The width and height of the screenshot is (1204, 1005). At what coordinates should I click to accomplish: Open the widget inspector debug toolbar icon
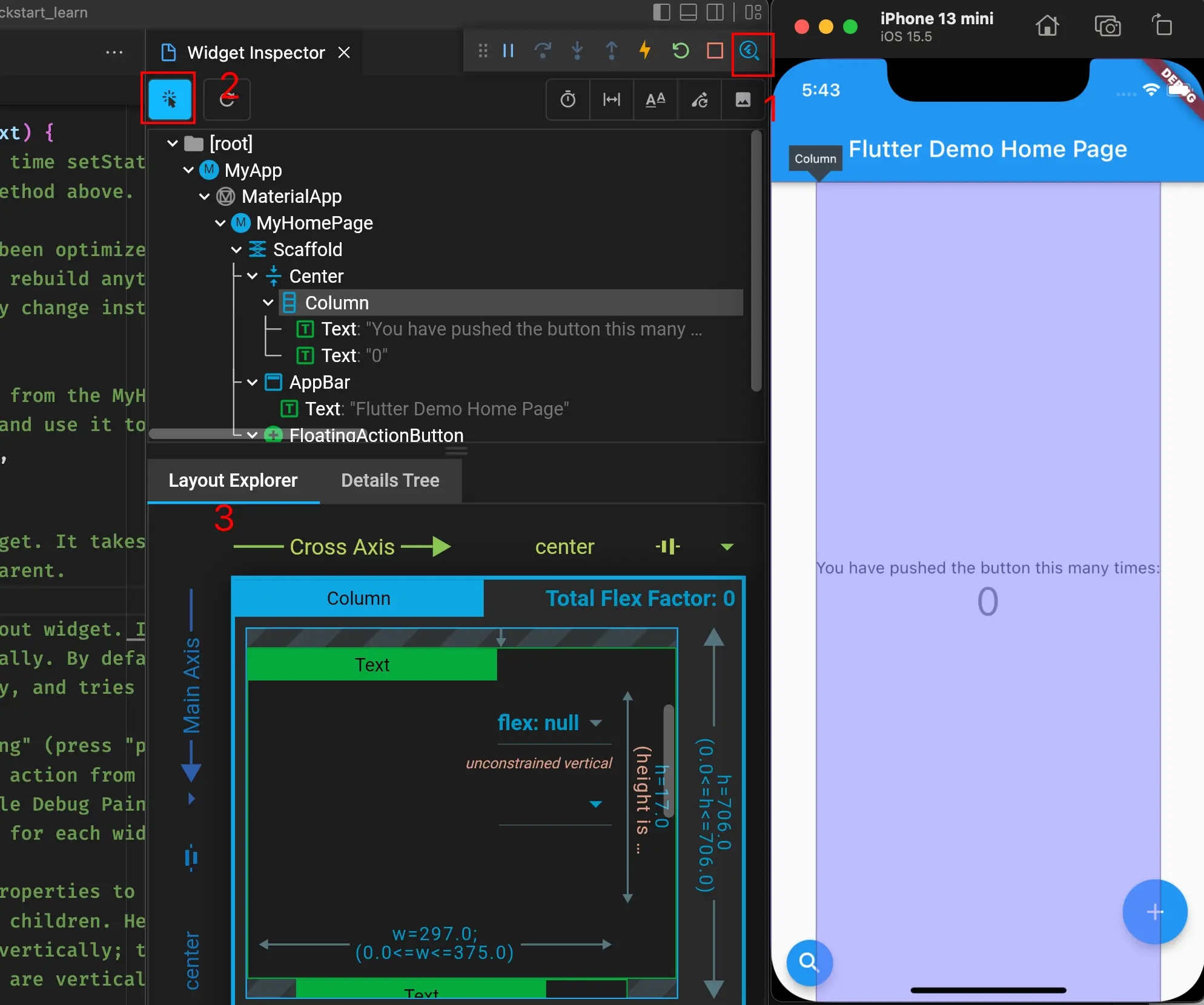click(x=750, y=50)
